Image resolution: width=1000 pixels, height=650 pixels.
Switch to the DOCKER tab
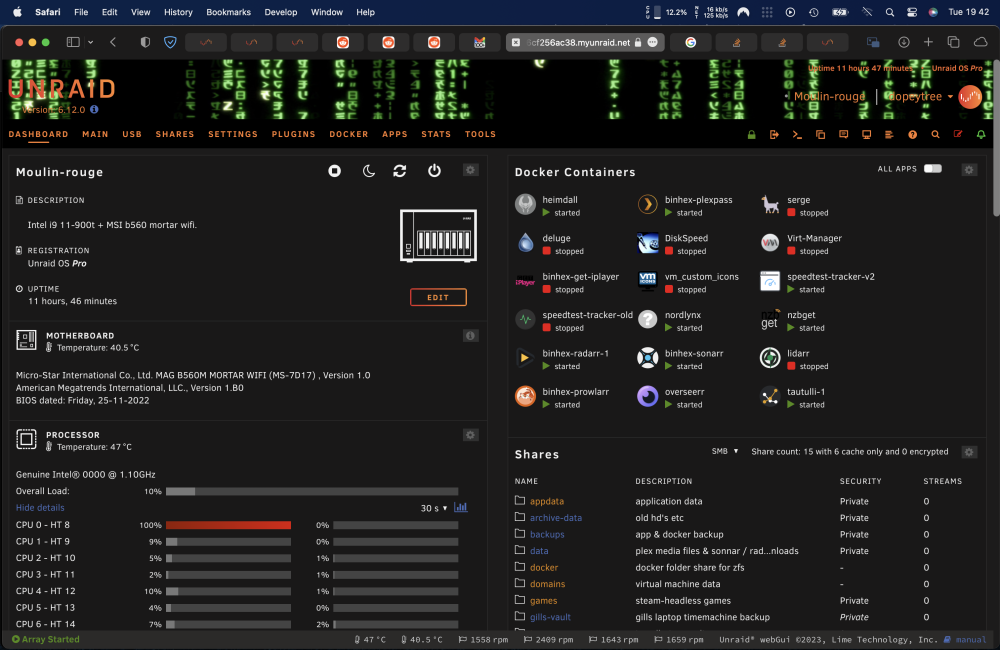349,134
